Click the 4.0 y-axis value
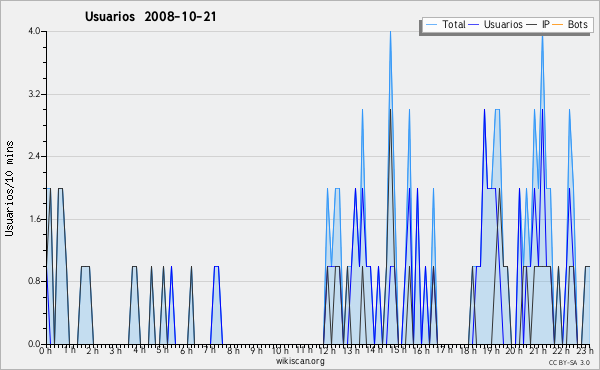The image size is (600, 370). [34, 31]
